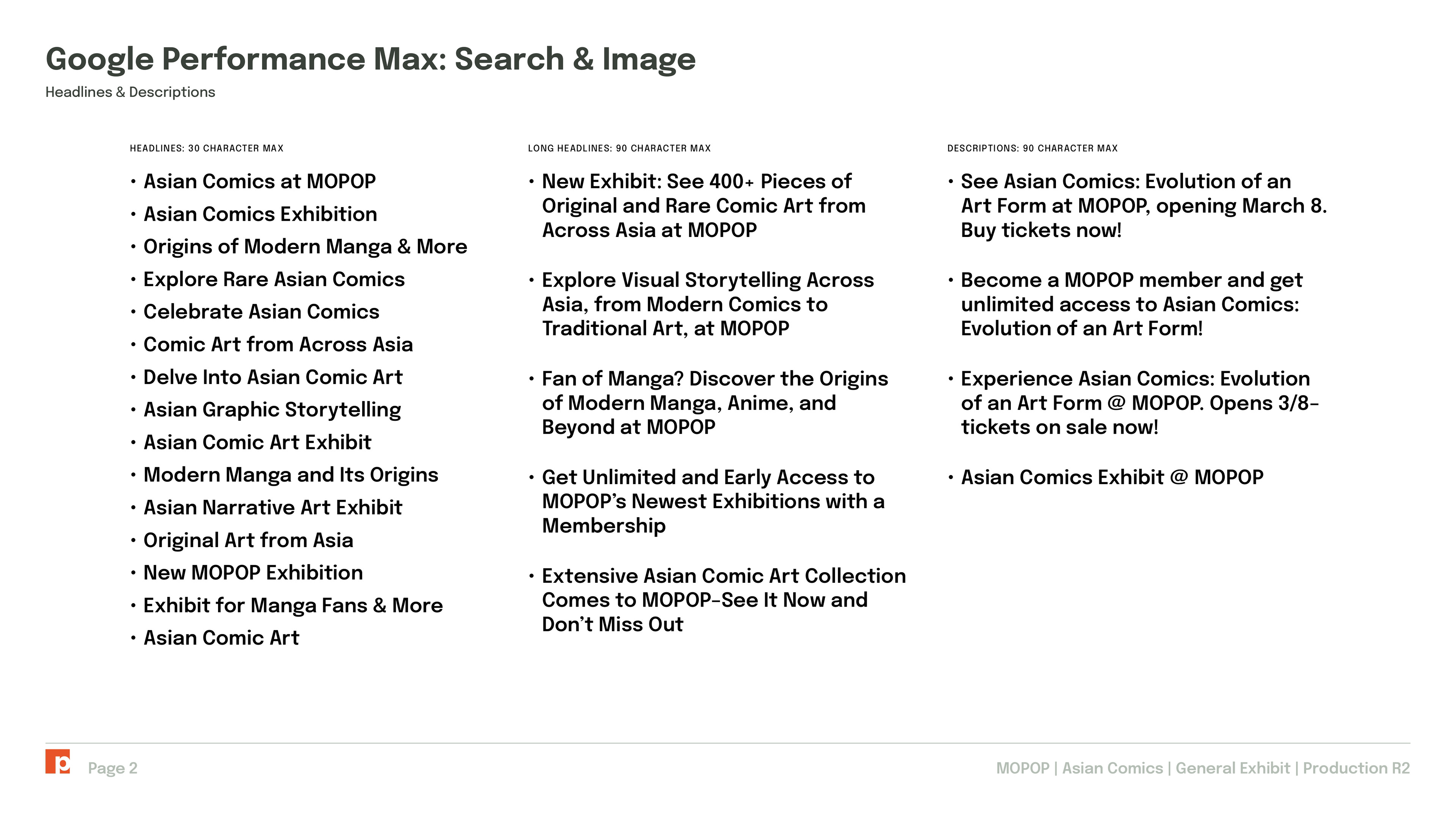1456x819 pixels.
Task: Select 'Origins of Modern Manga & More' line
Action: pos(305,246)
